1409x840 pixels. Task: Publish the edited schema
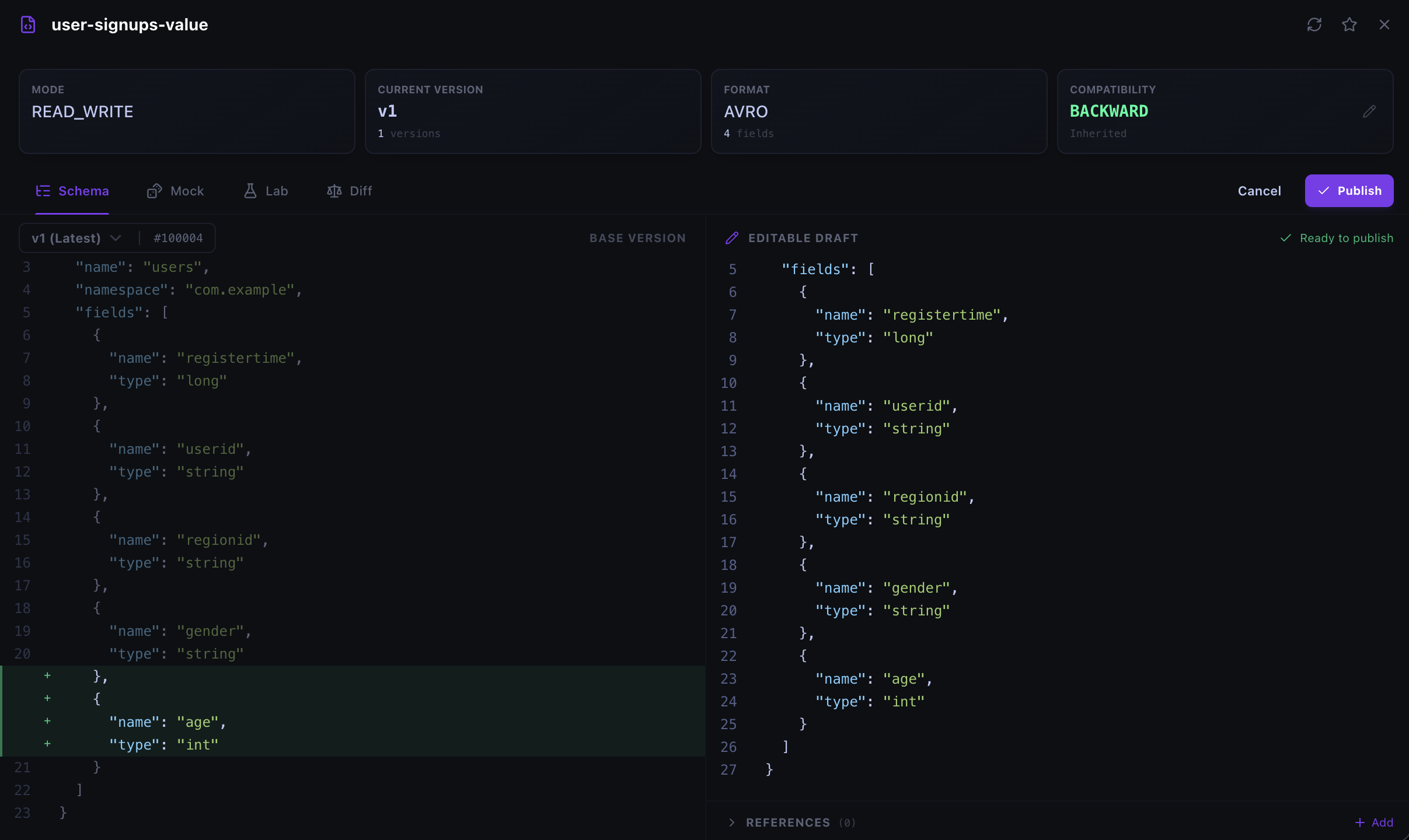1349,191
